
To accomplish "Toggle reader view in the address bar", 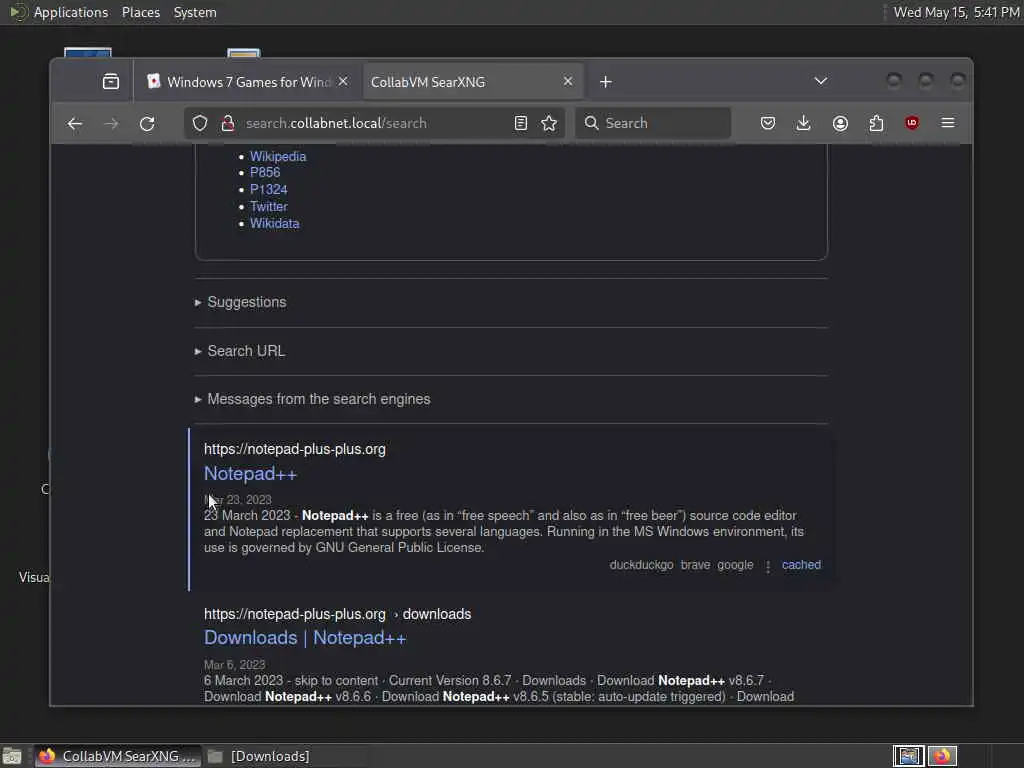I will tap(520, 123).
